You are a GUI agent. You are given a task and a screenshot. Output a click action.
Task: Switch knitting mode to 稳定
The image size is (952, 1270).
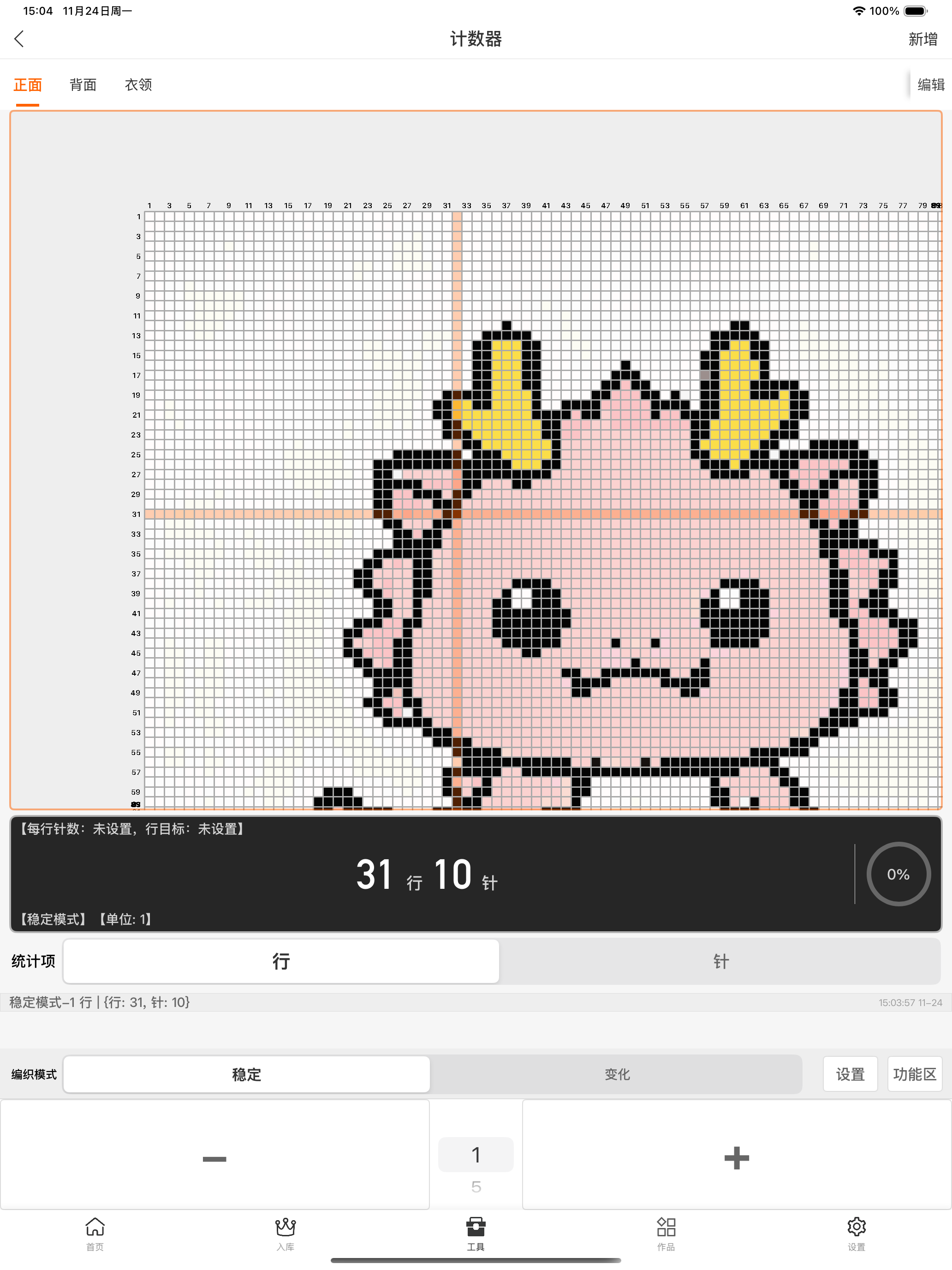coord(247,1074)
